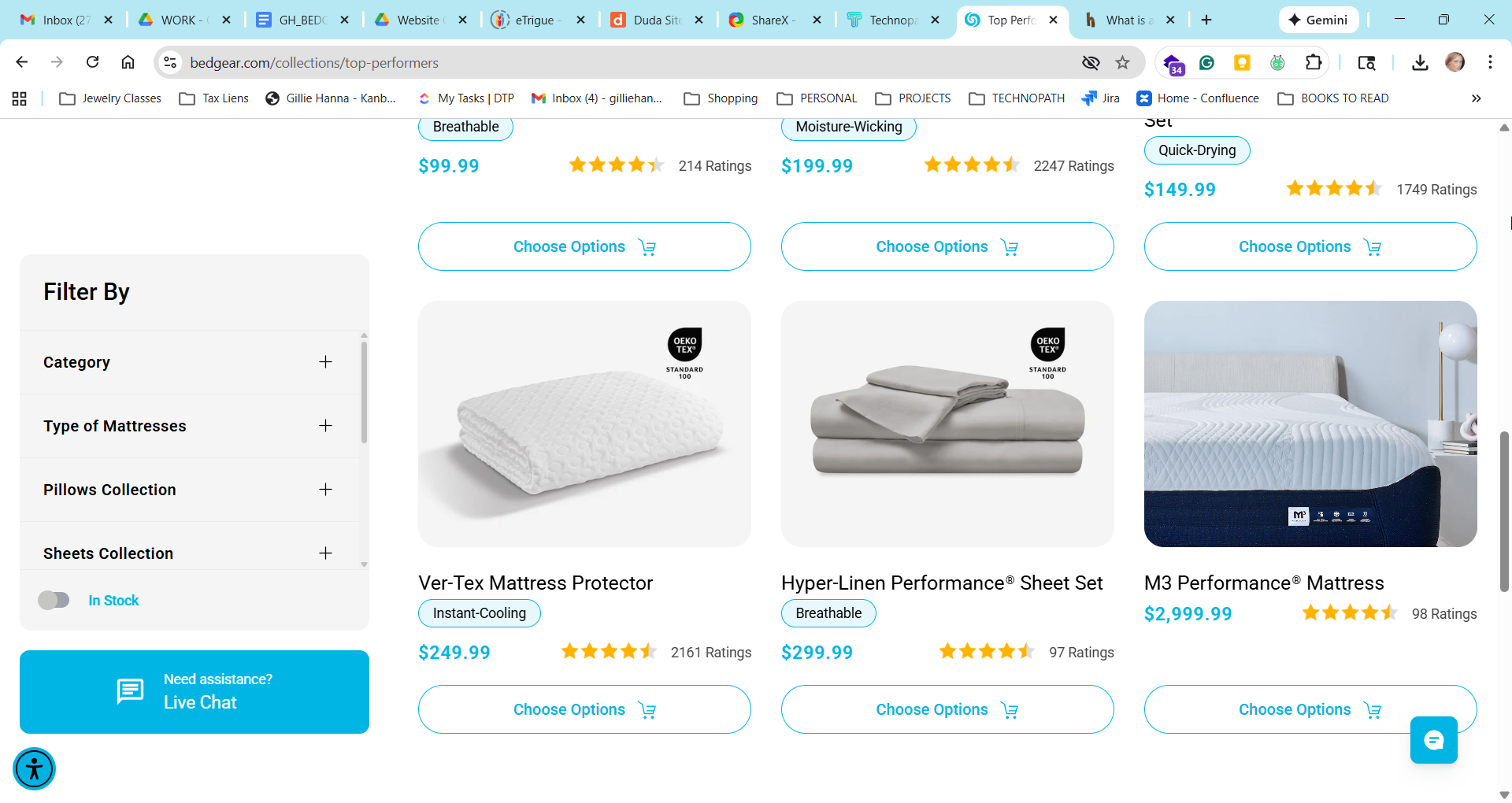Expand the Sheets Collection filter
This screenshot has height=803, width=1512.
325,553
